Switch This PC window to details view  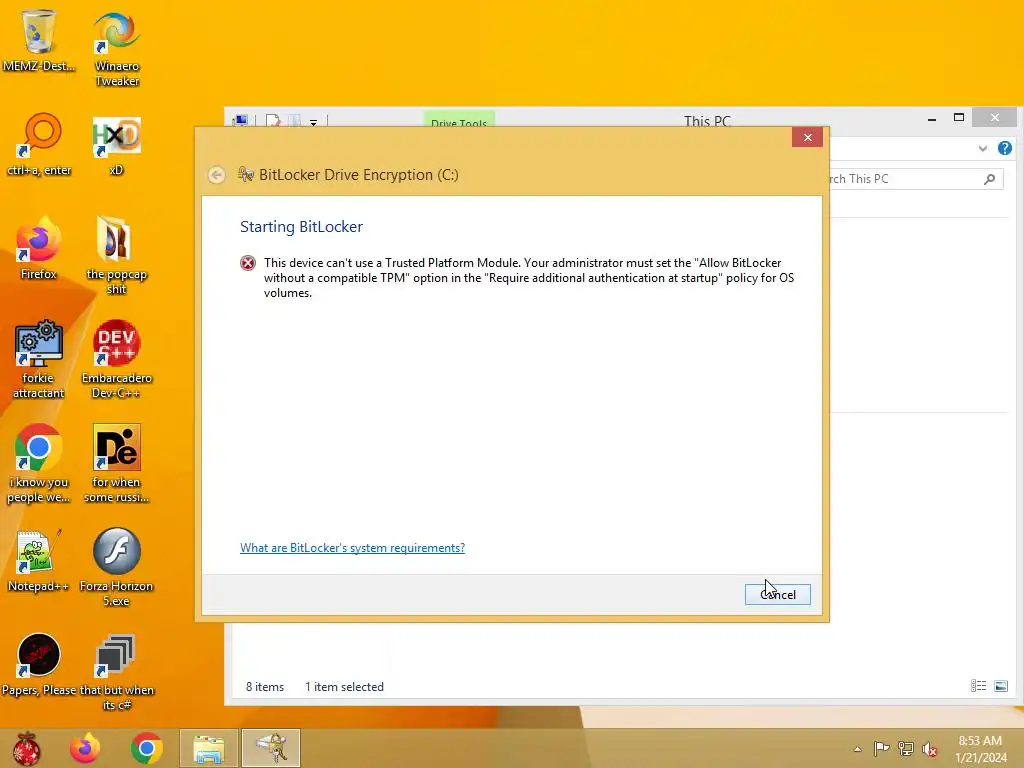(x=978, y=686)
